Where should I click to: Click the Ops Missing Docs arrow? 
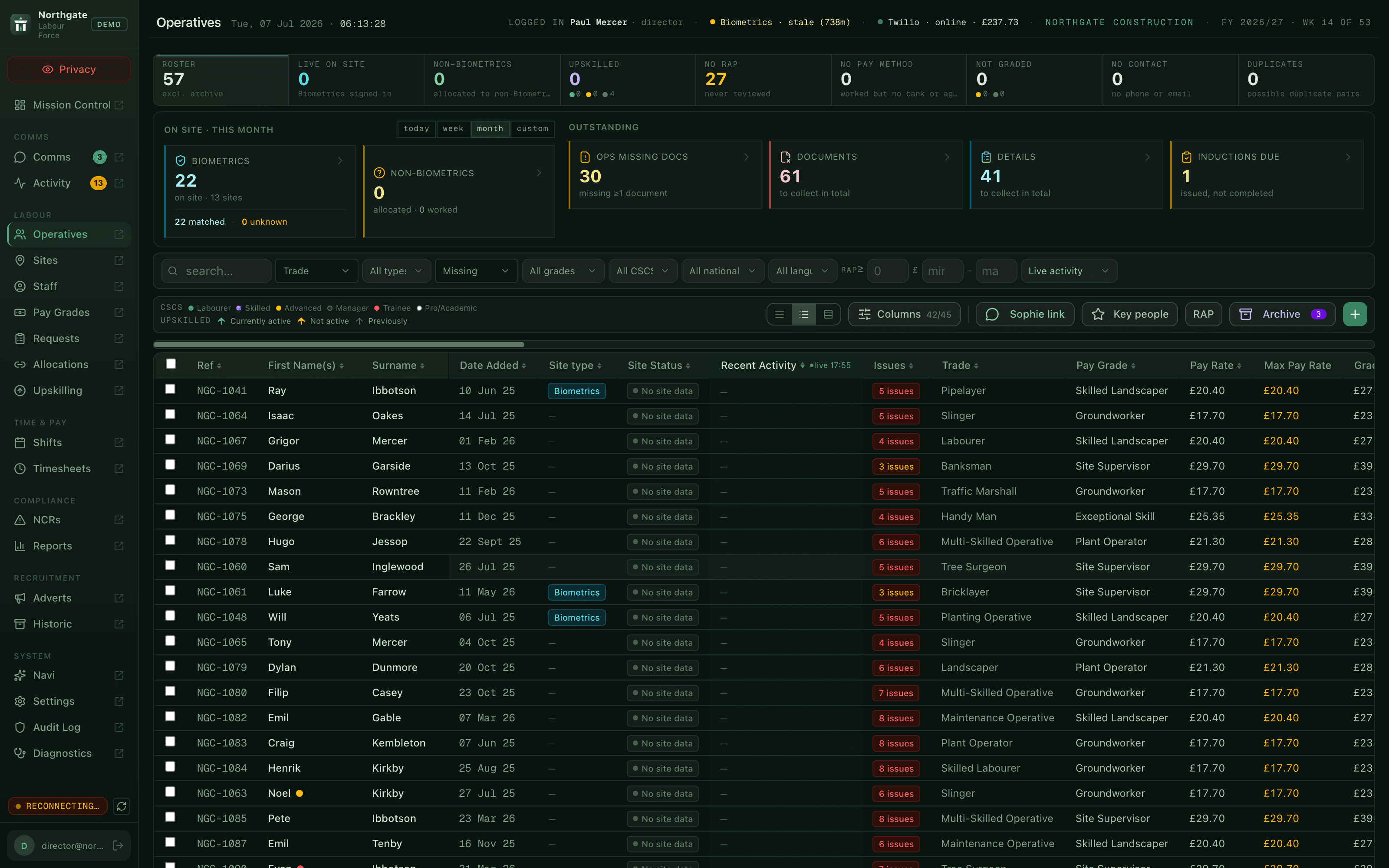pos(746,157)
